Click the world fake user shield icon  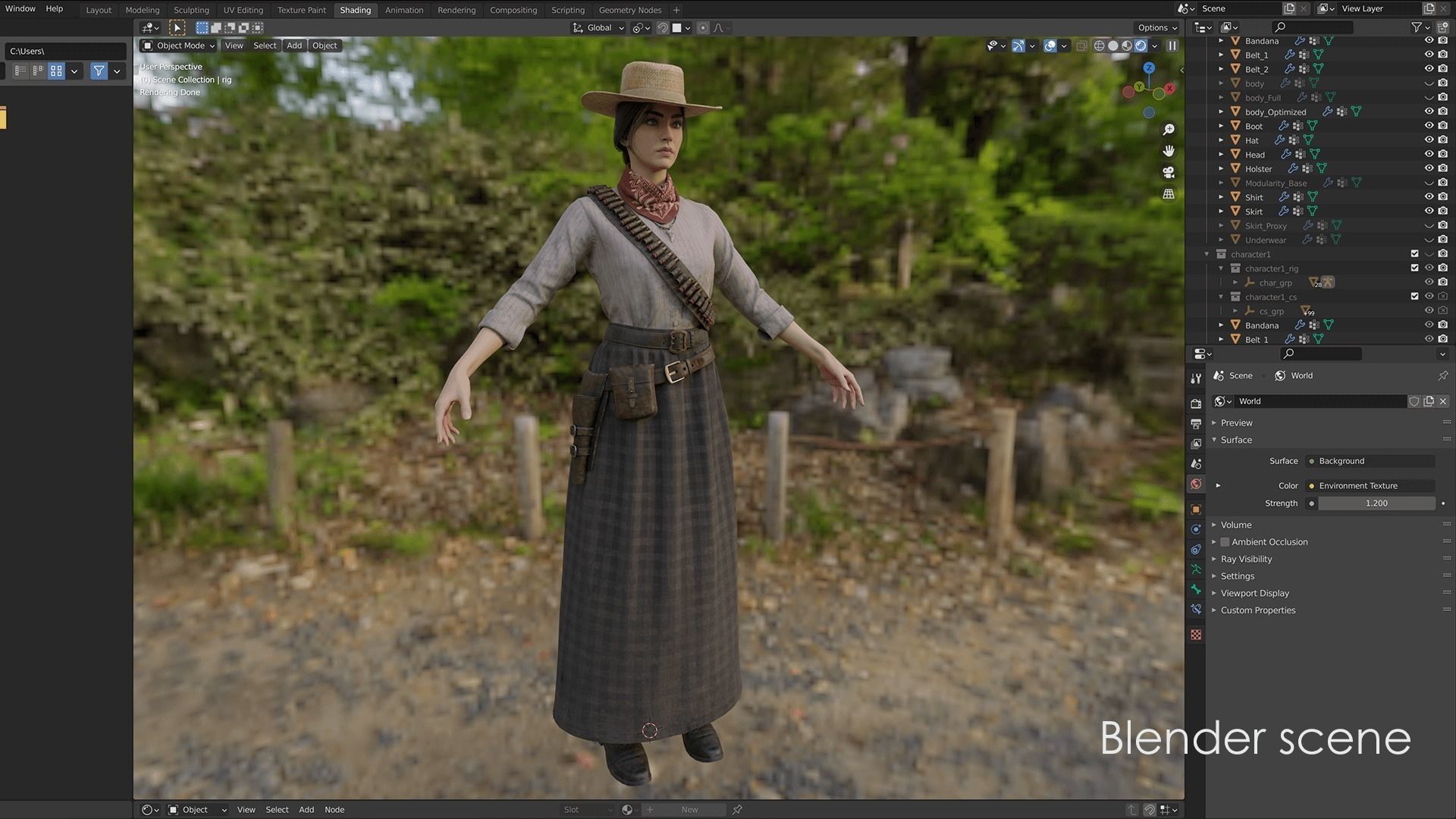tap(1414, 401)
